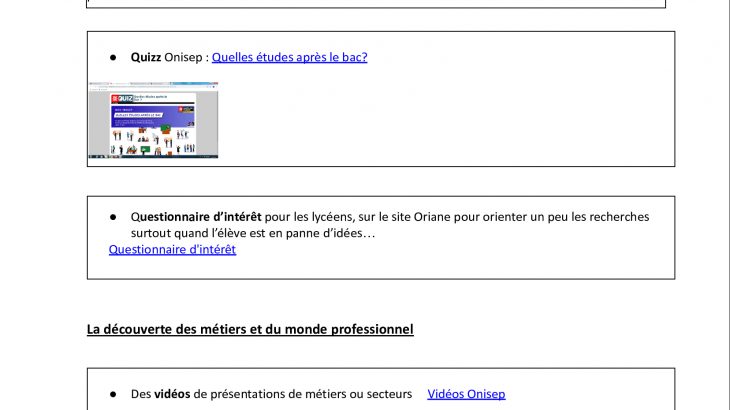
Task: Click the bullet point before "Quizz"
Action: pos(115,57)
